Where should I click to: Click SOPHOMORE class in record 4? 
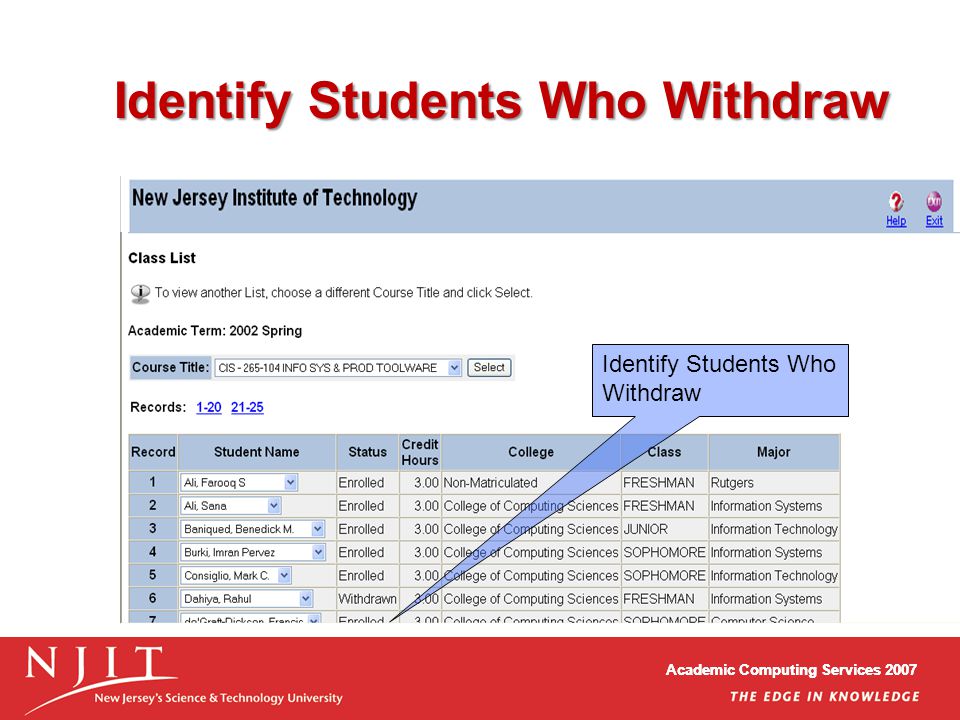click(x=664, y=552)
